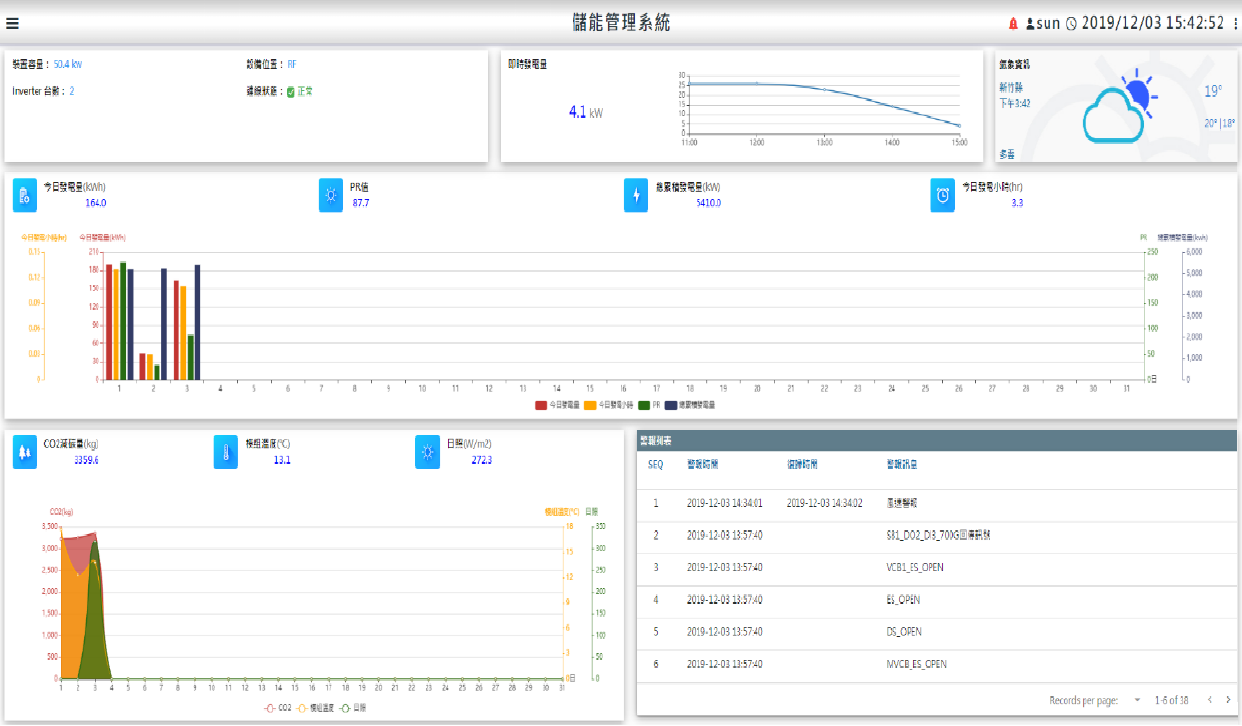Click the sun icon beside PR value
This screenshot has height=726, width=1242.
[331, 195]
